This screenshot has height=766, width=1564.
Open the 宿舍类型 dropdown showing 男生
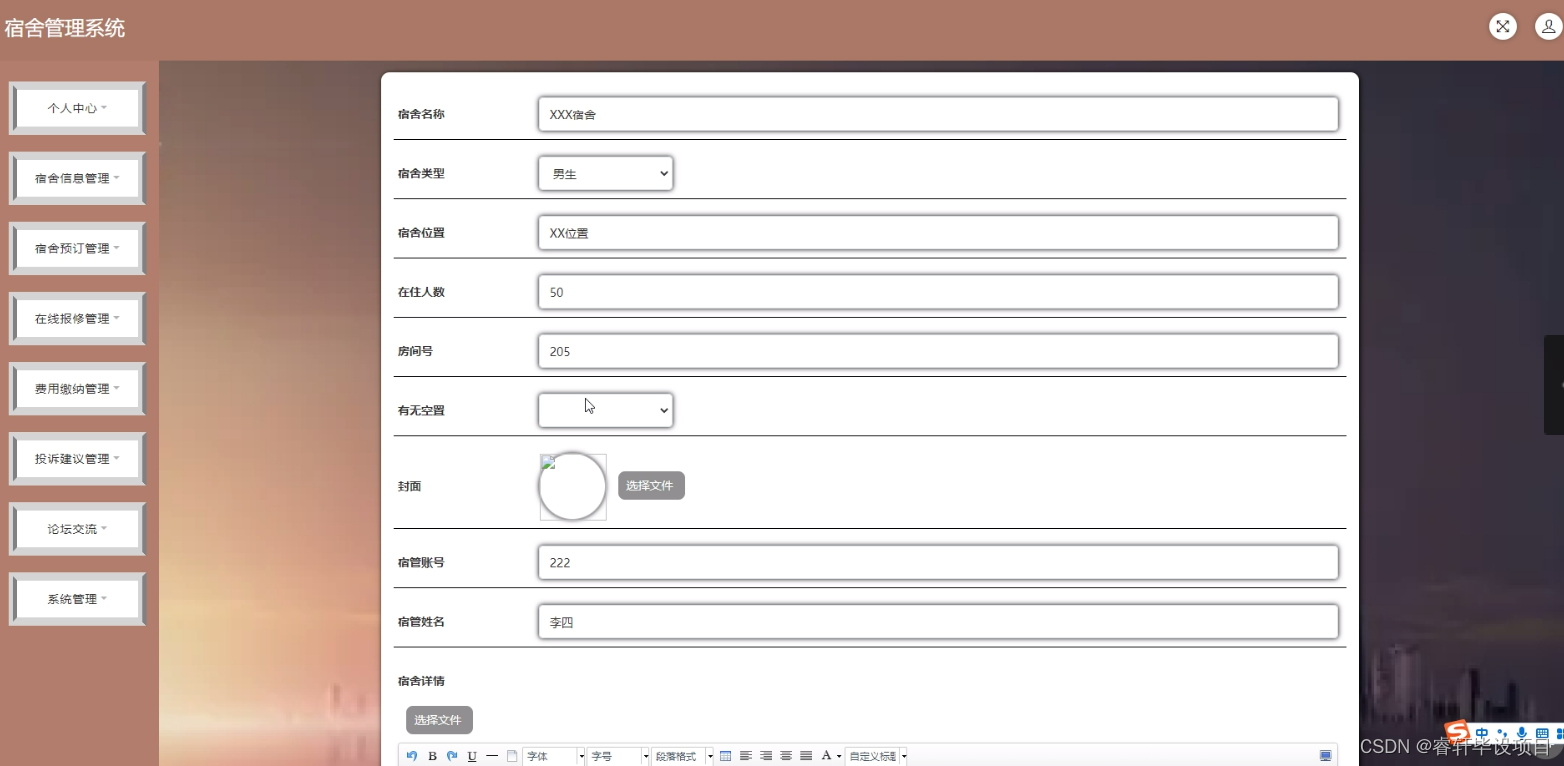[x=605, y=173]
